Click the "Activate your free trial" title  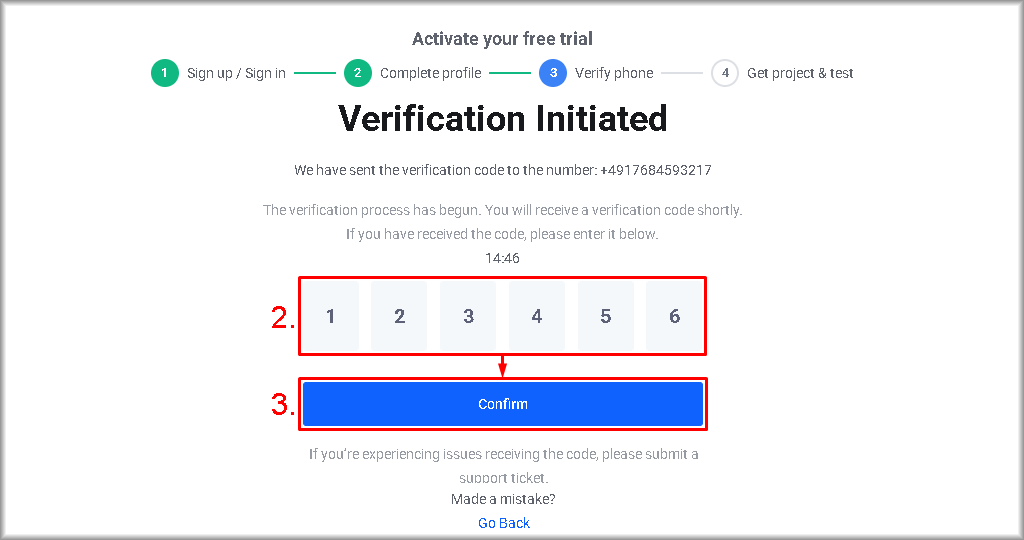pos(502,39)
